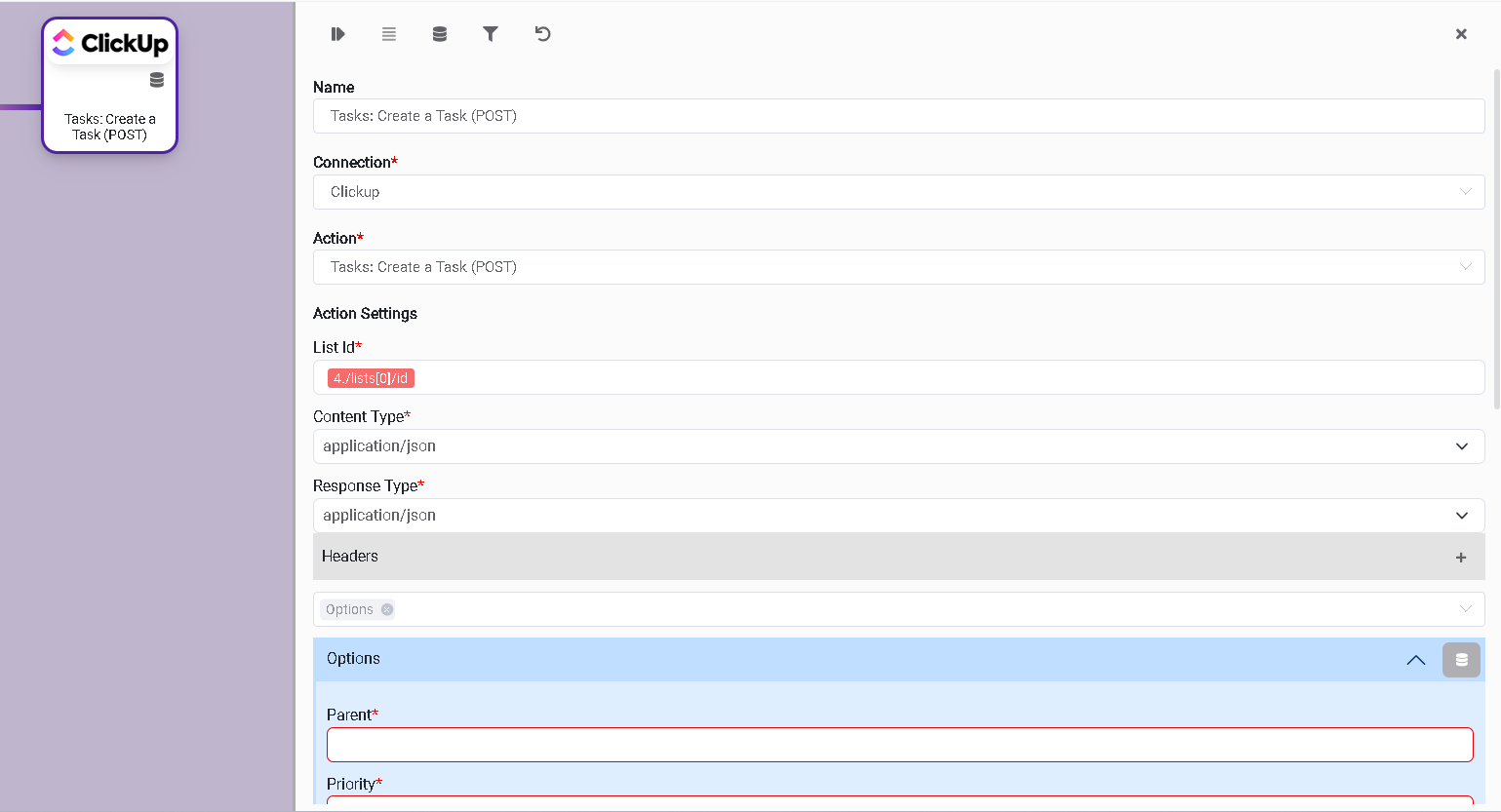
Task: Select the ClickUp task node on canvas
Action: coord(109,86)
